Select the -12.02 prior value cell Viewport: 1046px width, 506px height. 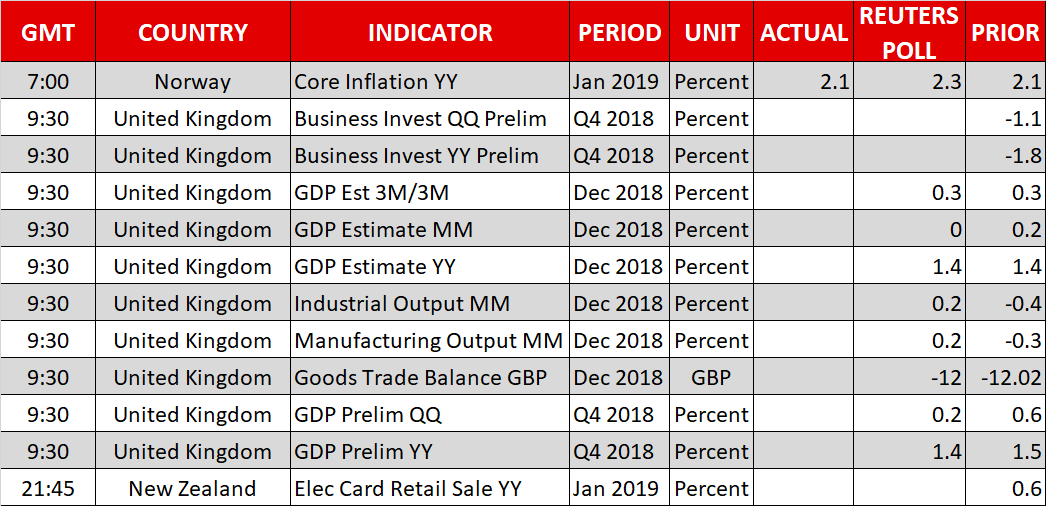[x=1005, y=378]
